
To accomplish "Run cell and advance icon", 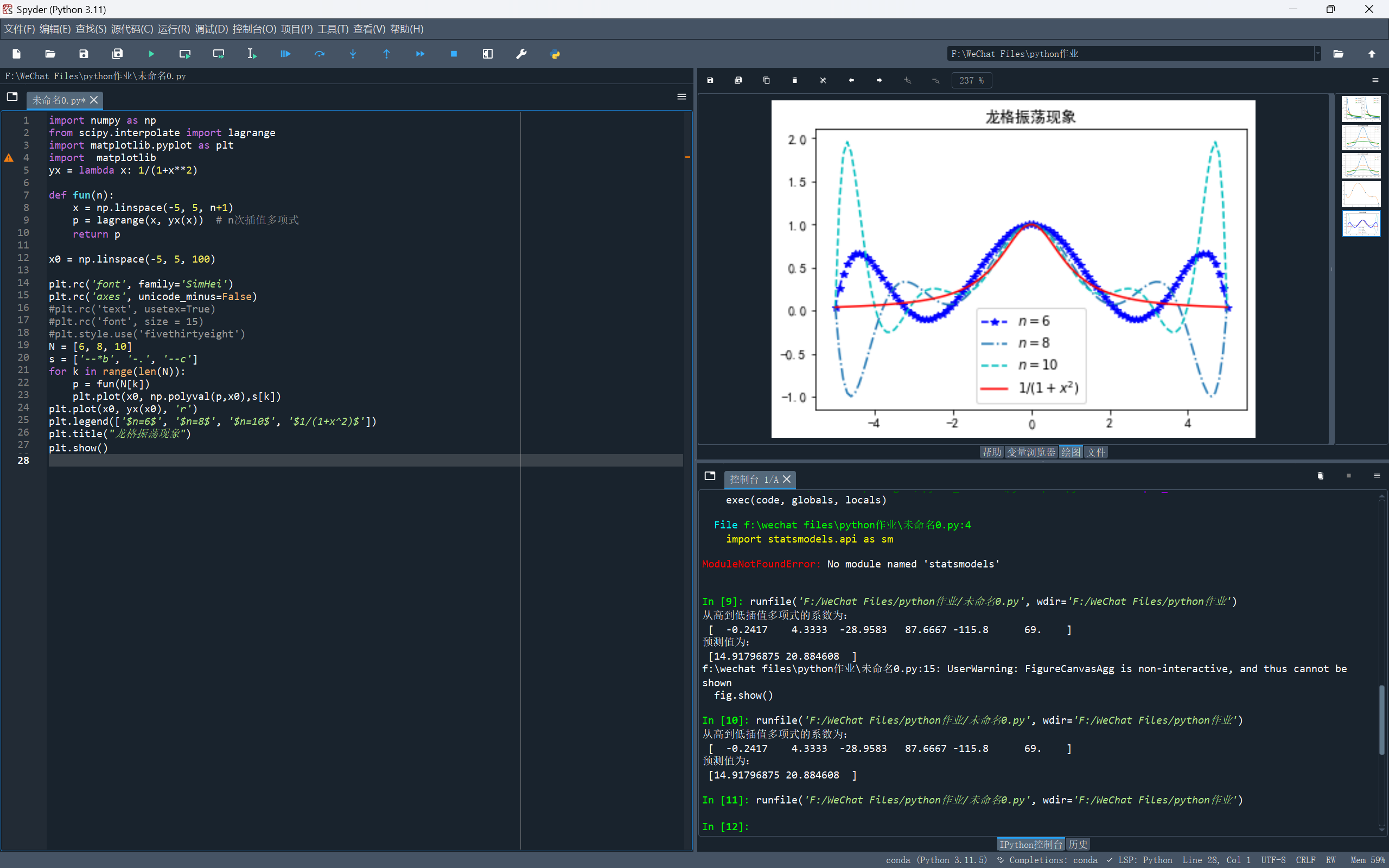I will click(x=219, y=53).
